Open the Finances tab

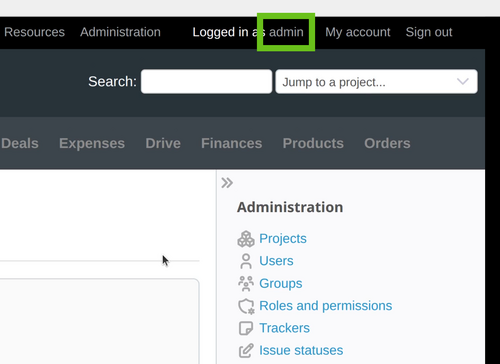(232, 143)
